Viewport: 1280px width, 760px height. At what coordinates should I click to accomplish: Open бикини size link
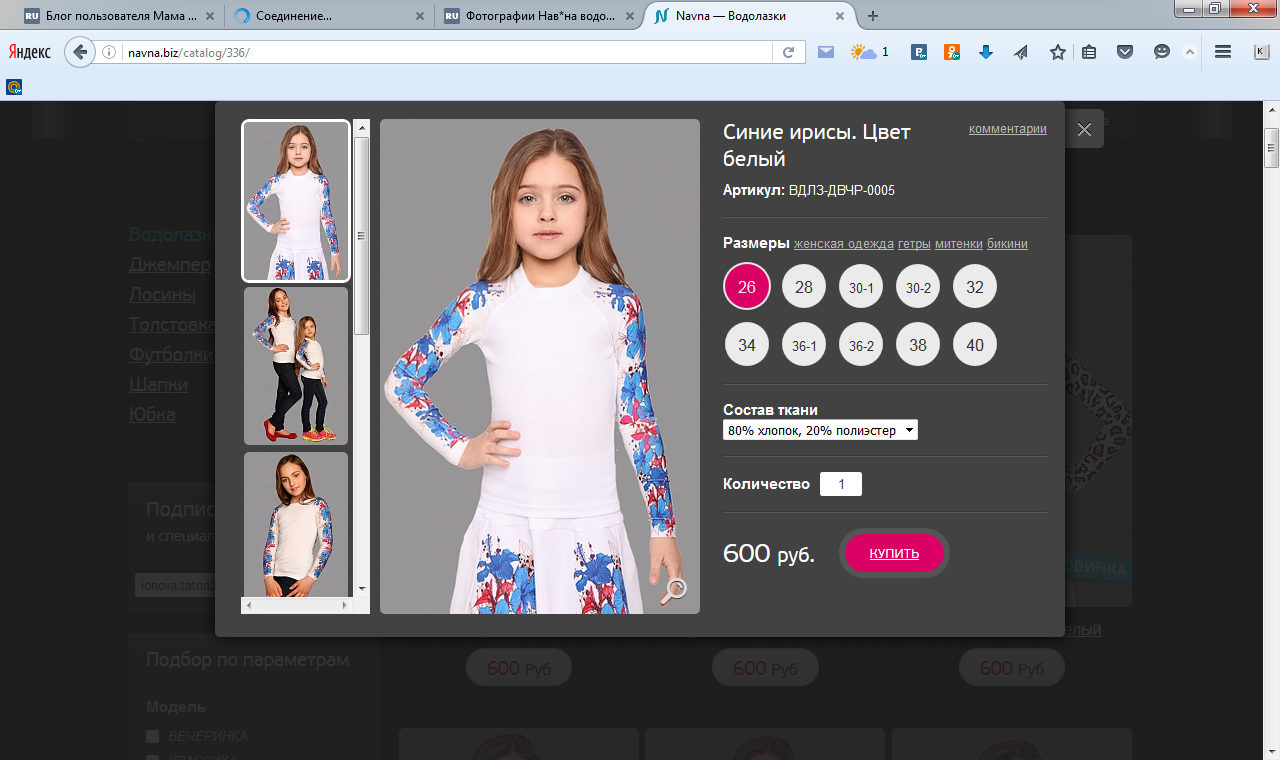(1007, 244)
